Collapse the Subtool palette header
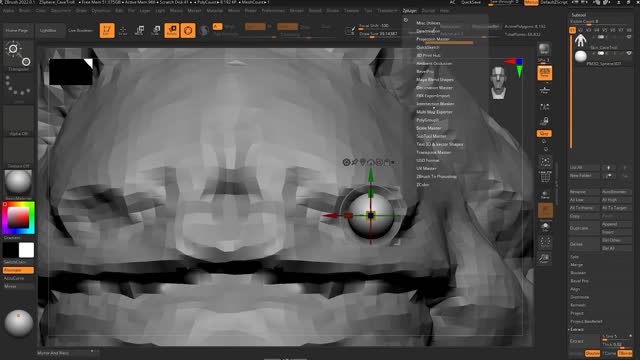This screenshot has width=640, height=360. (x=578, y=15)
